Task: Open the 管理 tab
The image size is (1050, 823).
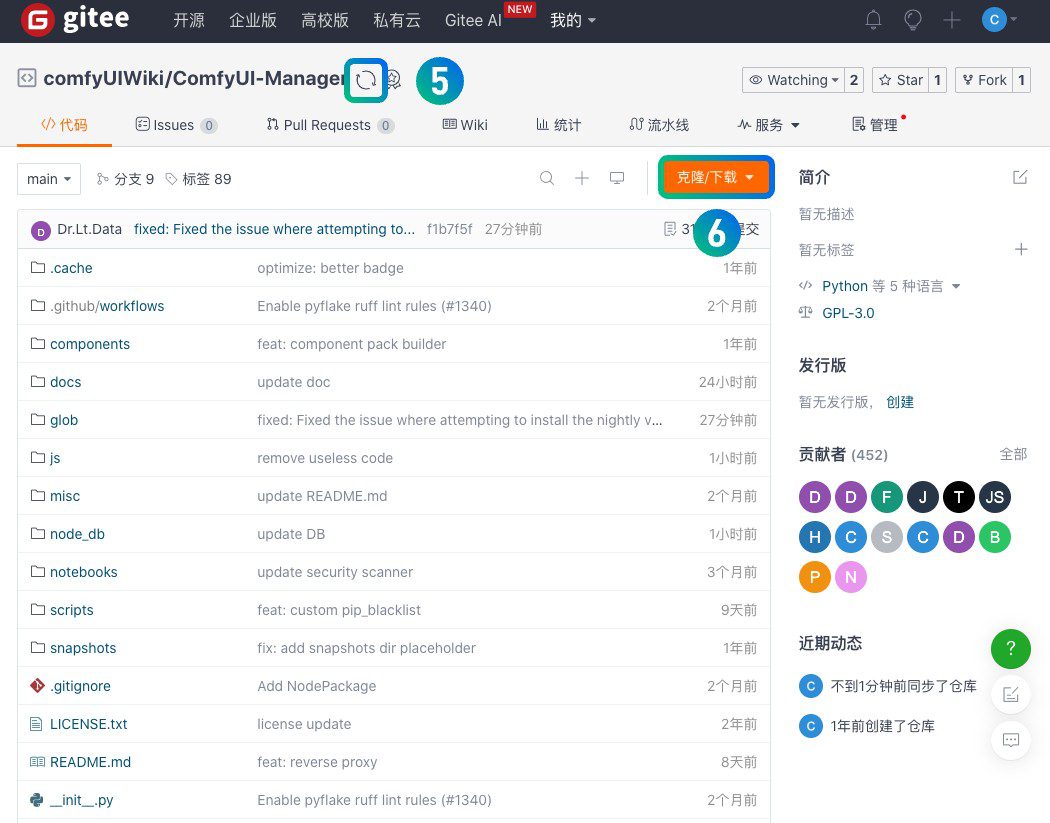Action: [x=875, y=125]
